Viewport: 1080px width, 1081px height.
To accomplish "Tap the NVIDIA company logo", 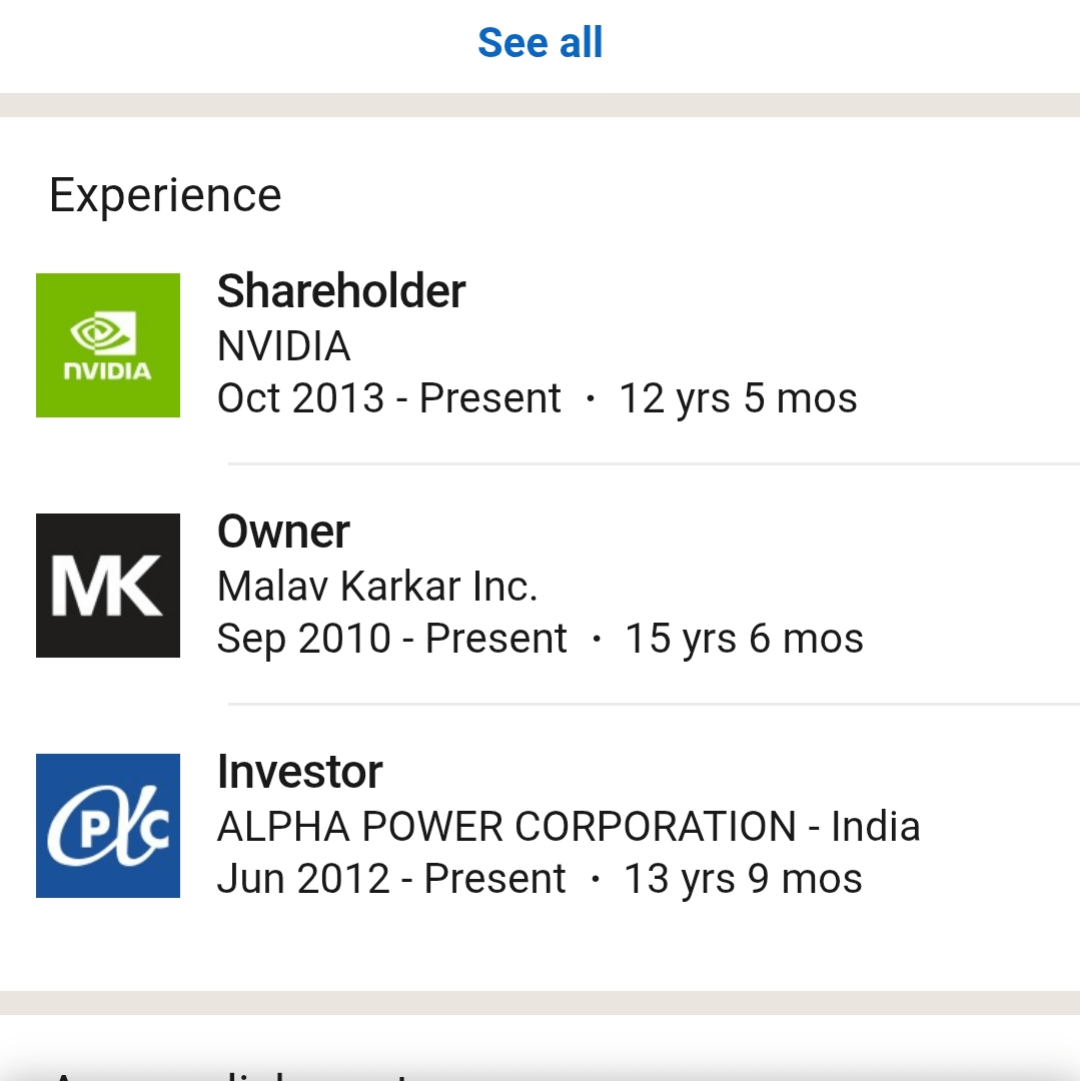I will (108, 345).
